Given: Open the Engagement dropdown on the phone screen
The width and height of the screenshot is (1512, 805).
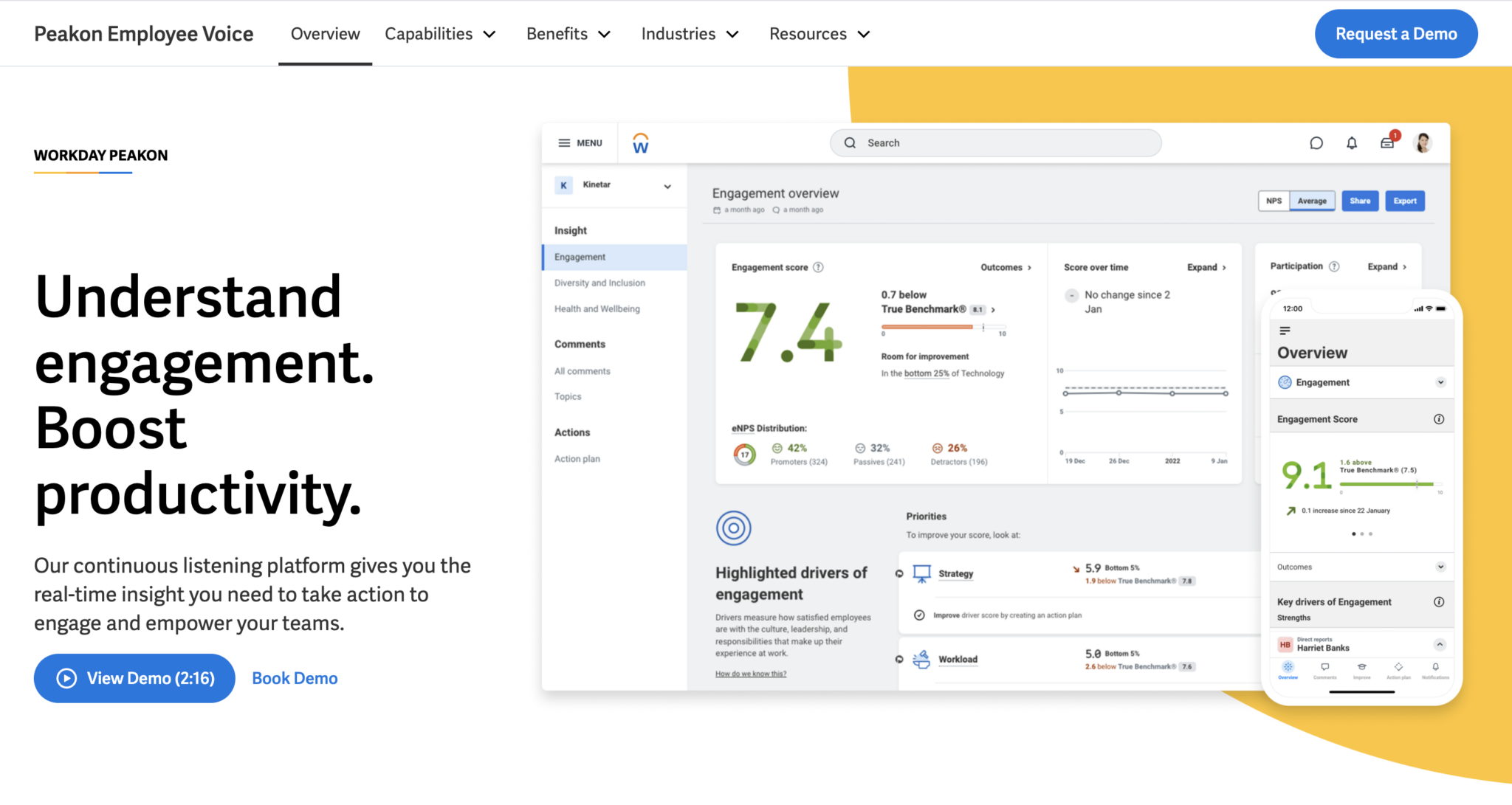Looking at the screenshot, I should coord(1440,382).
